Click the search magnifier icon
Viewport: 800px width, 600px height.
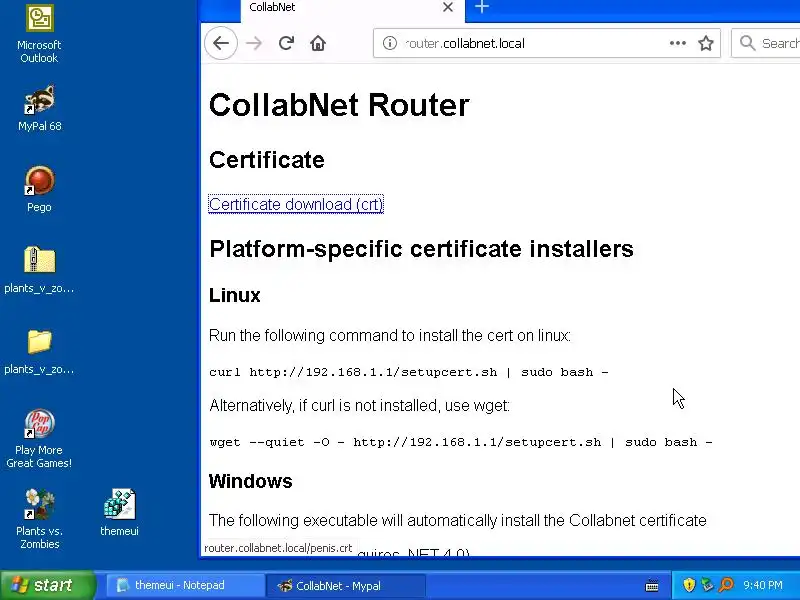point(747,43)
